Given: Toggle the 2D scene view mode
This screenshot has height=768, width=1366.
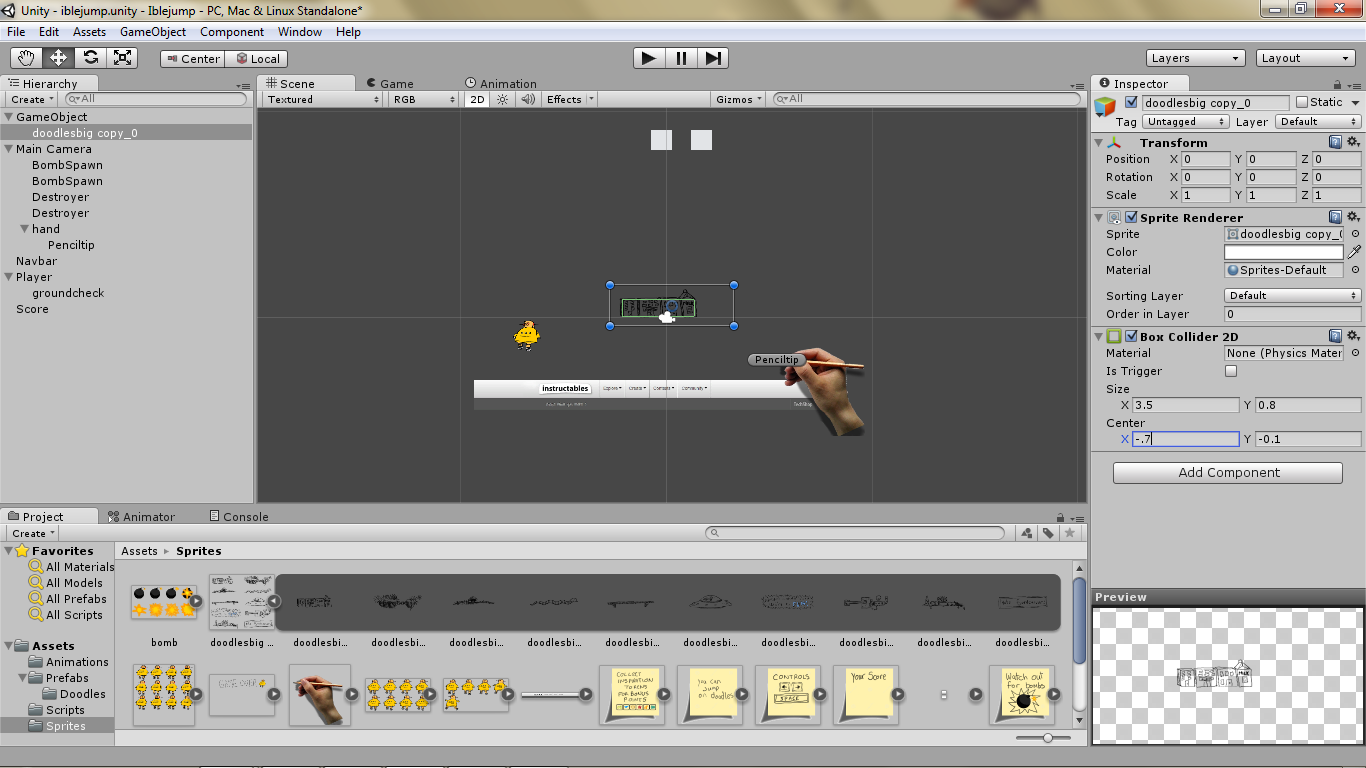Looking at the screenshot, I should click(477, 99).
